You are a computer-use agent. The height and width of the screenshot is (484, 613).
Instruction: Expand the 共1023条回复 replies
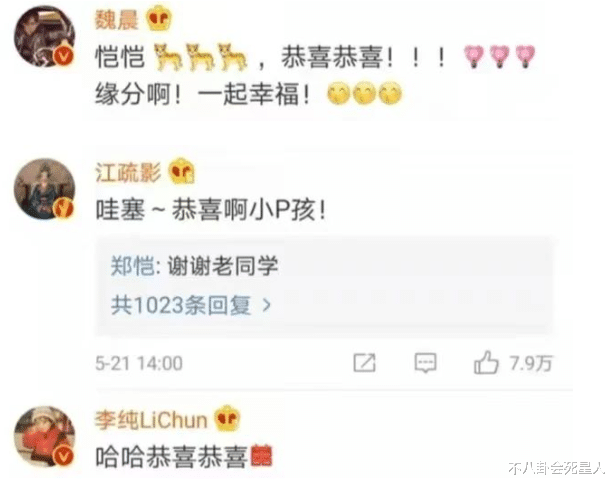(191, 305)
